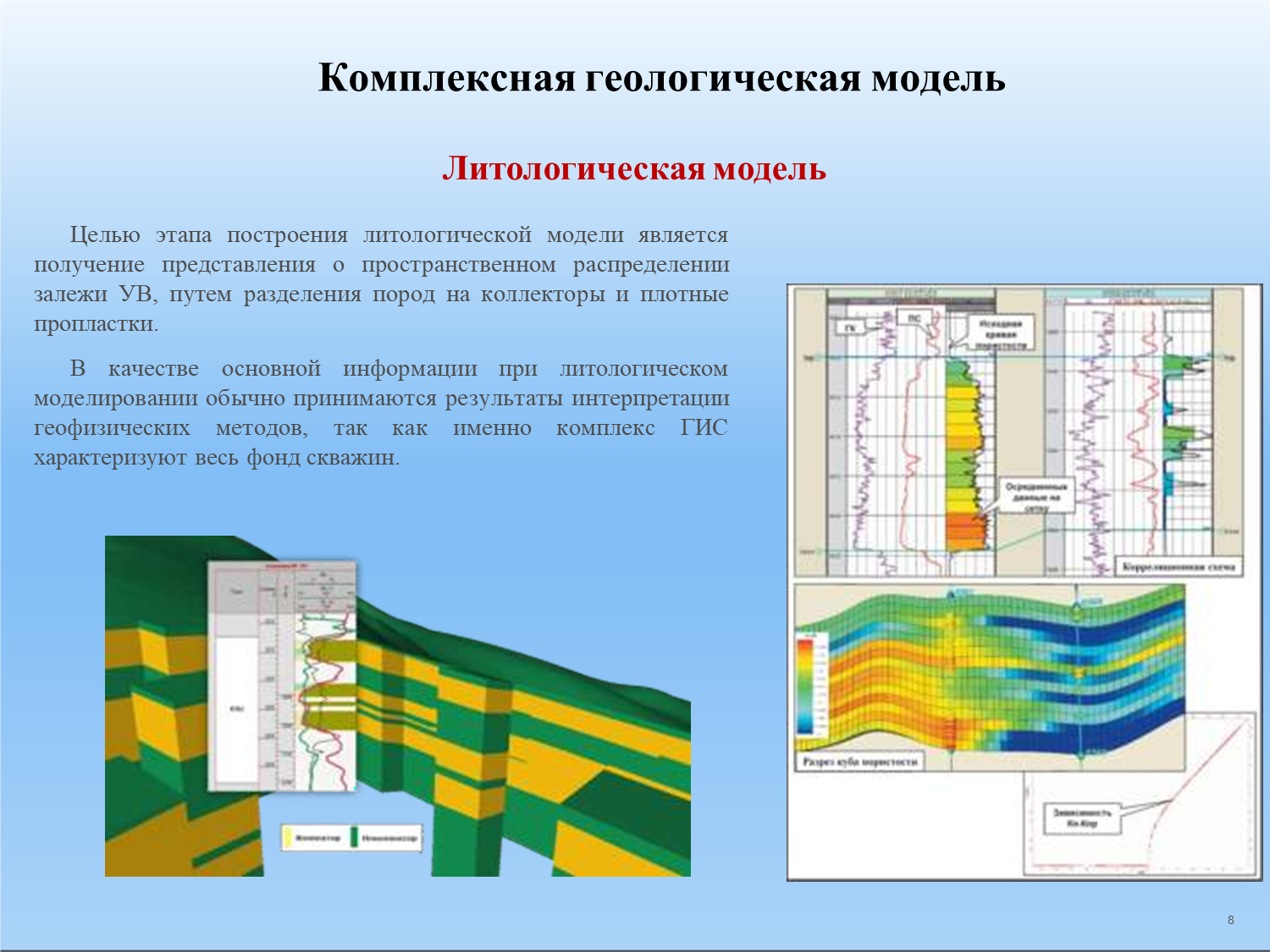Click the 'Разрез куба пористости' caption label
The image size is (1270, 952).
[859, 762]
